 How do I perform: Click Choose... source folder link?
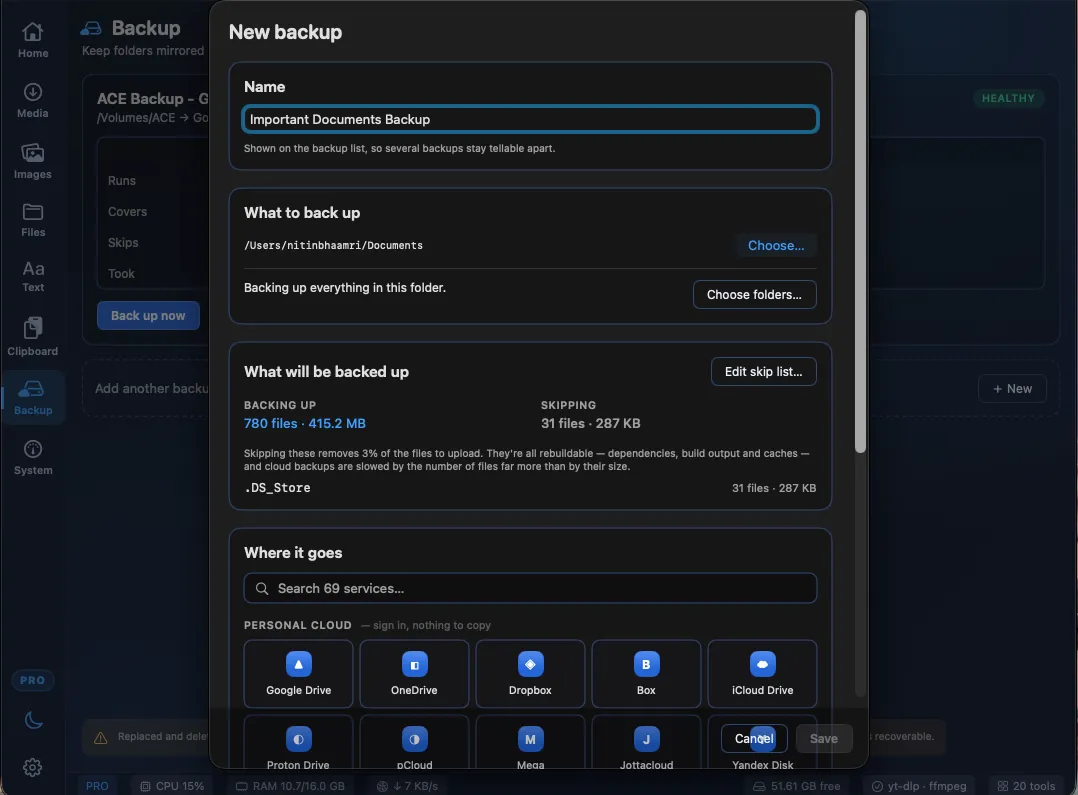click(x=776, y=246)
